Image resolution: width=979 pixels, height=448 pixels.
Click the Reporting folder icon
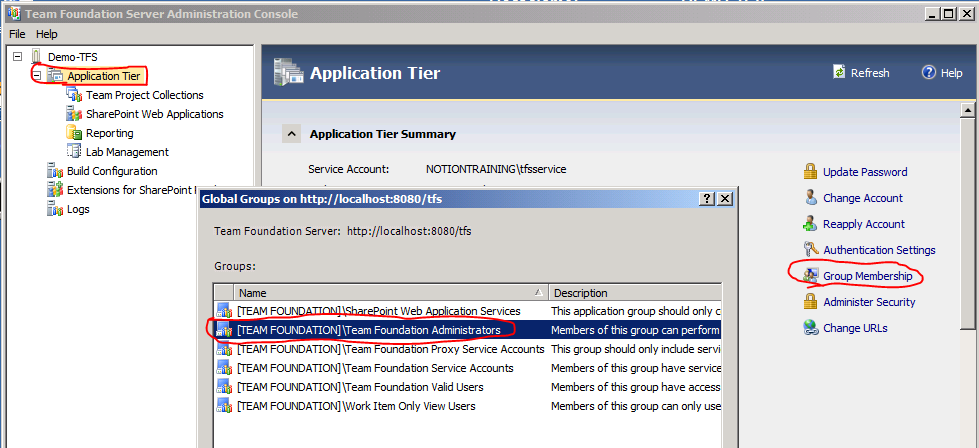(75, 133)
